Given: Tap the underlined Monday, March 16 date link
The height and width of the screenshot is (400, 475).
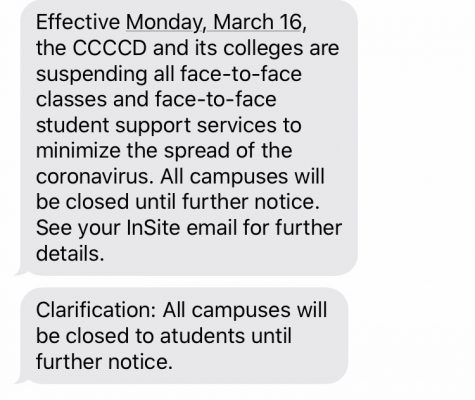Looking at the screenshot, I should point(213,22).
